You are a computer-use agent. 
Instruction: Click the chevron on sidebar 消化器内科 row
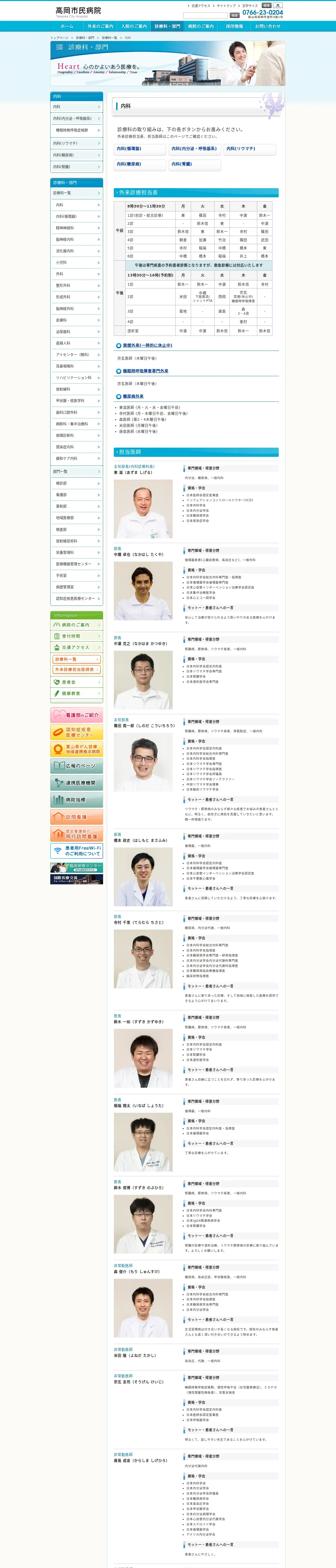pyautogui.click(x=99, y=251)
